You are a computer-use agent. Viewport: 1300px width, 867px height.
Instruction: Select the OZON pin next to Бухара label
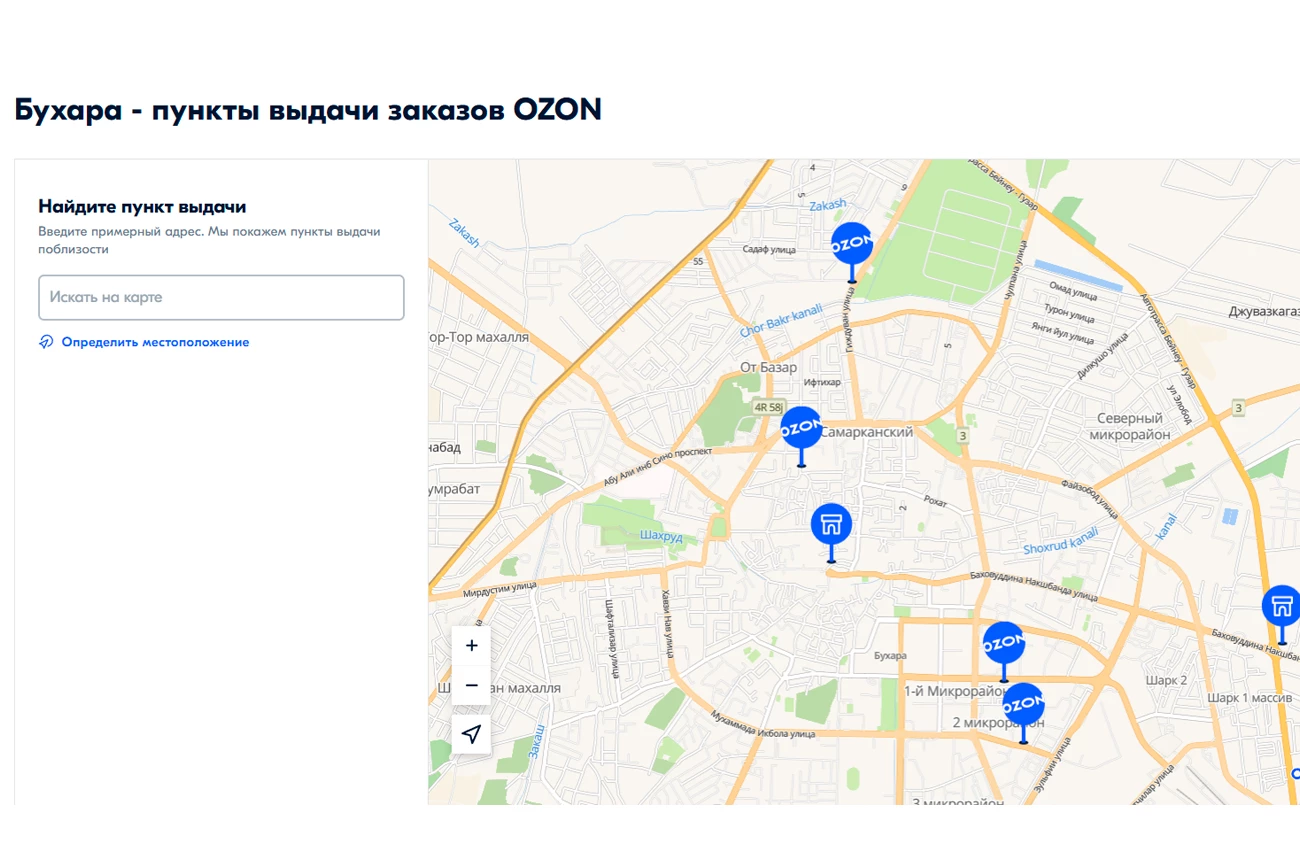(1004, 643)
